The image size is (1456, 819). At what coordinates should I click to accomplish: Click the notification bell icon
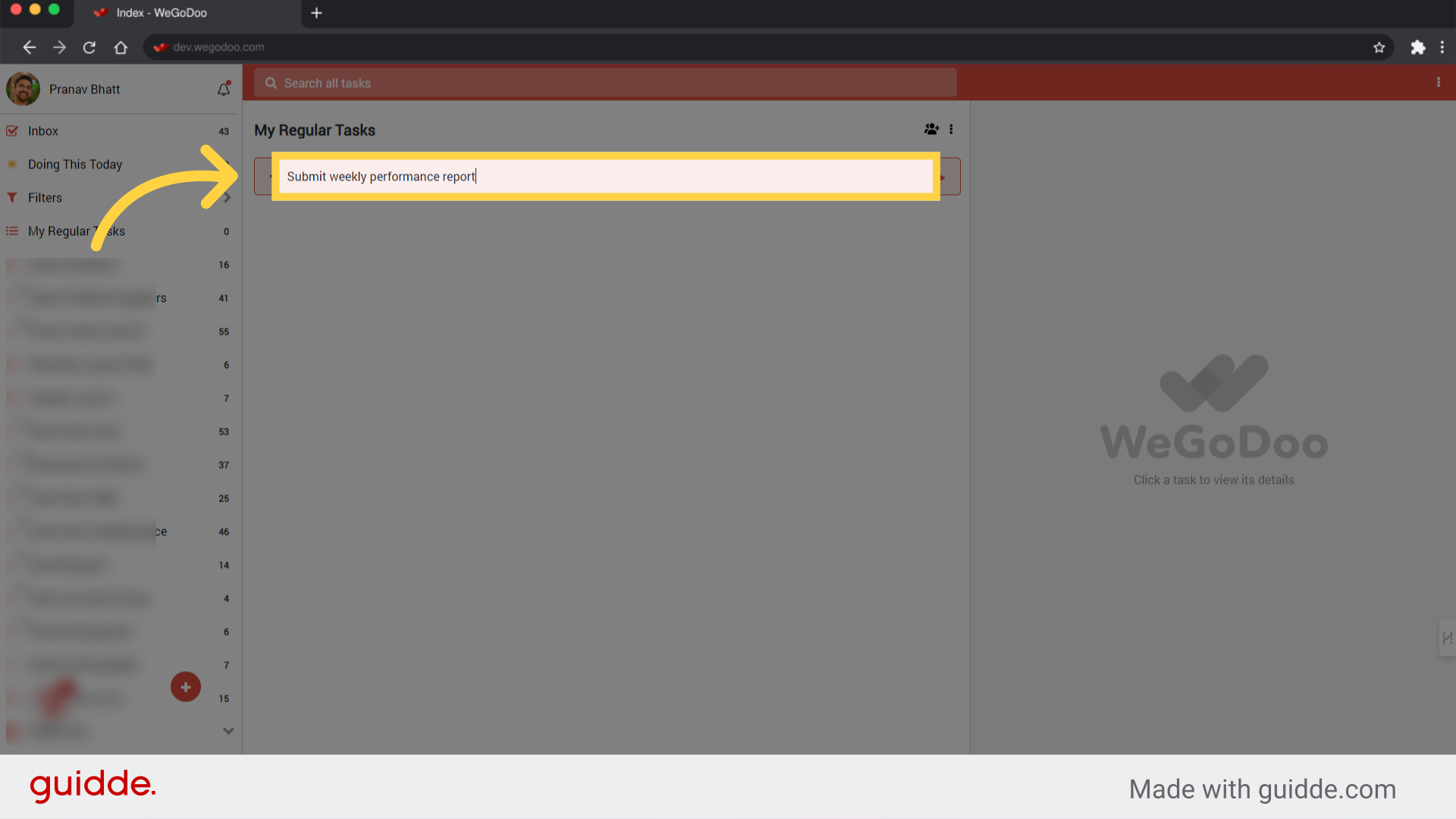coord(223,90)
